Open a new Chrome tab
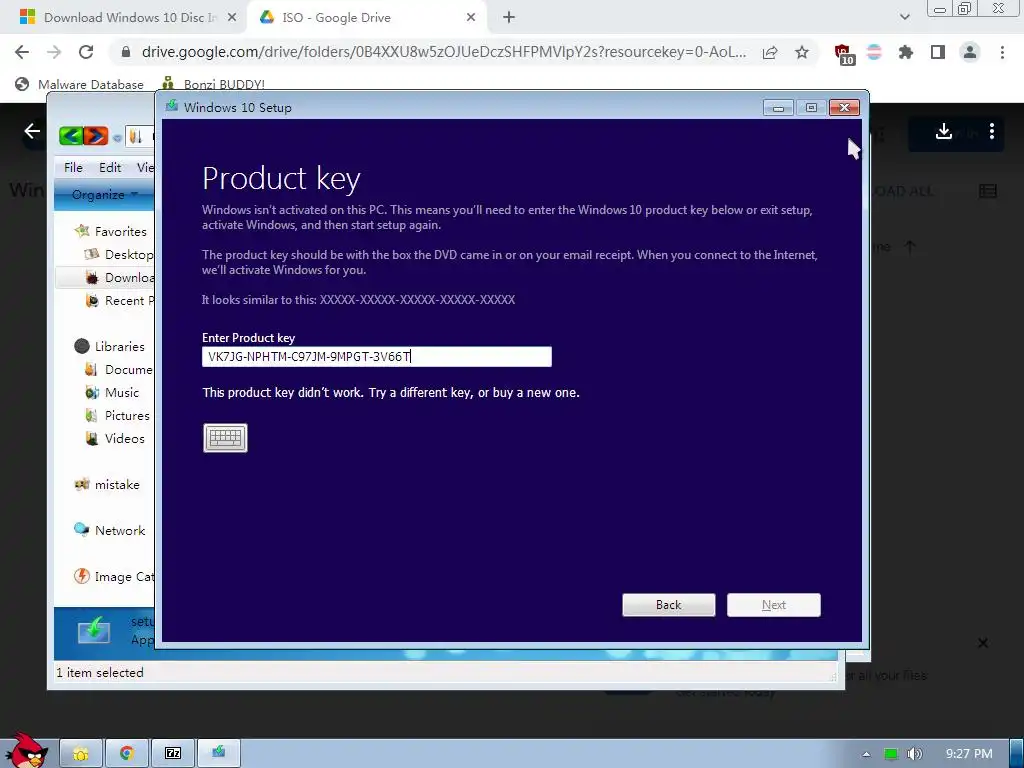Viewport: 1024px width, 768px height. 509,18
